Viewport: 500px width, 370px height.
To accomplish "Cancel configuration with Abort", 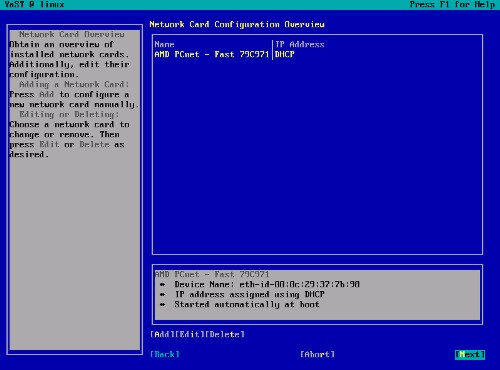I will click(317, 354).
